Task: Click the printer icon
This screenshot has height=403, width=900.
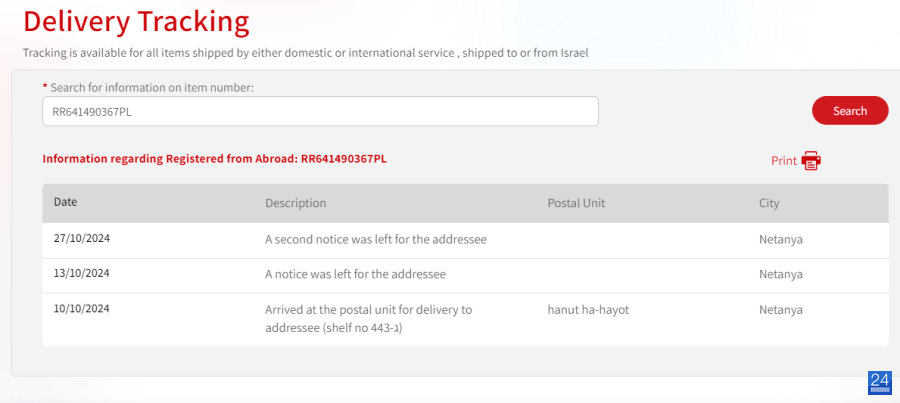Action: click(x=811, y=161)
